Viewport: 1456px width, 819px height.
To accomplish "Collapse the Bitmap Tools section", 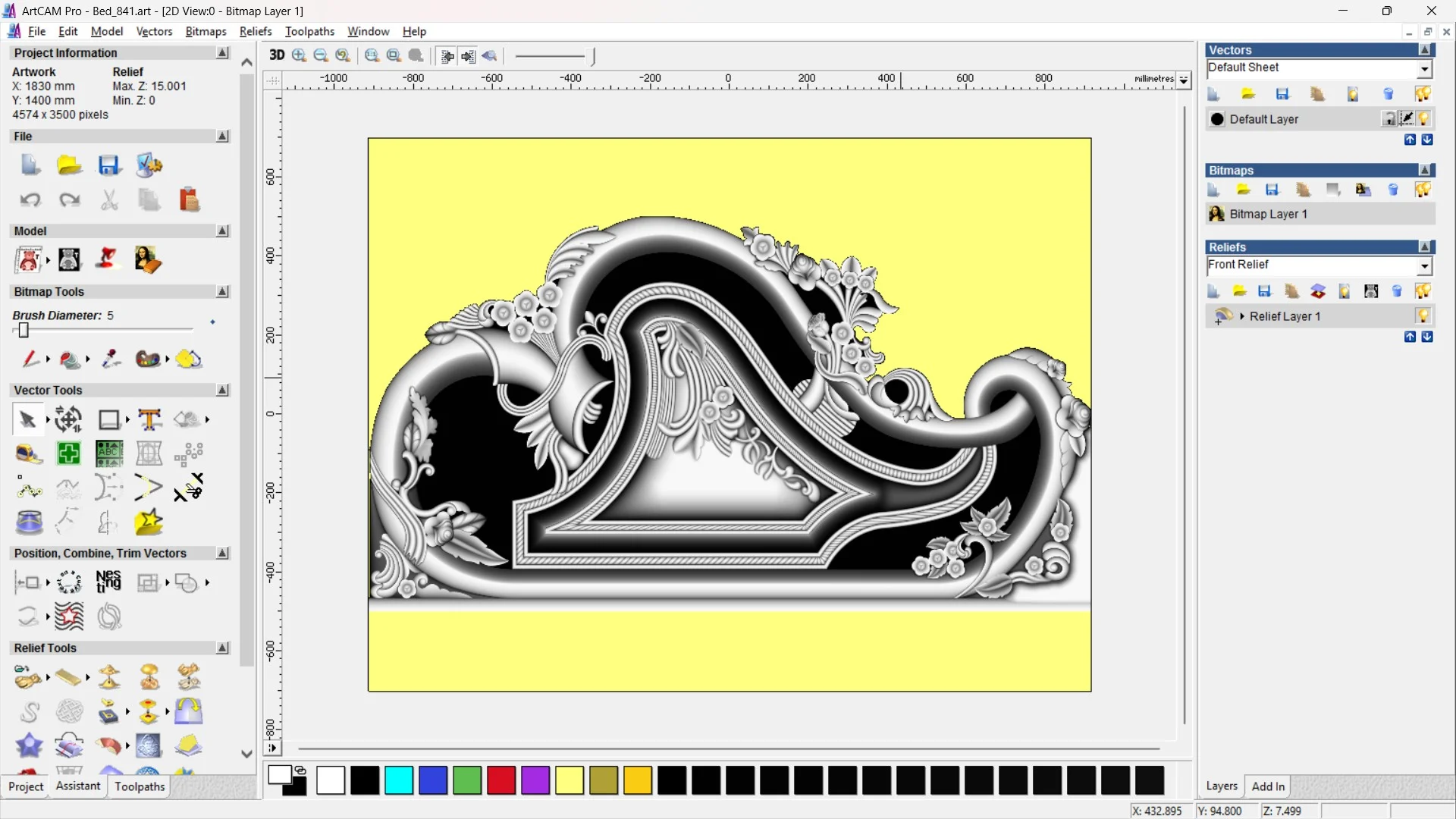I will [222, 292].
